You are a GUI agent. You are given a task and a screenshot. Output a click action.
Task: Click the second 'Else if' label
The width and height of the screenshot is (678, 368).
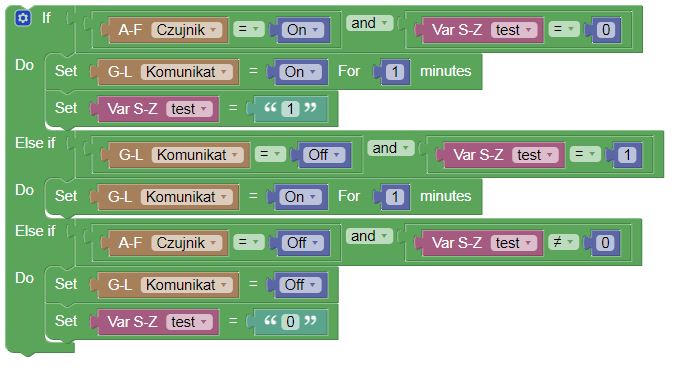click(35, 231)
